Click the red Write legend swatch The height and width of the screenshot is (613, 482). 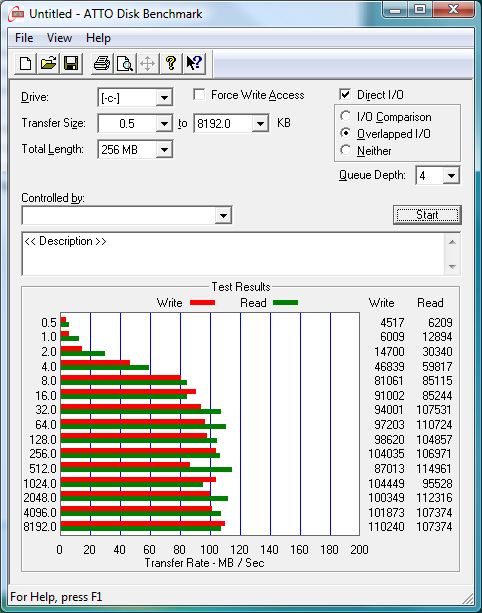pos(202,303)
